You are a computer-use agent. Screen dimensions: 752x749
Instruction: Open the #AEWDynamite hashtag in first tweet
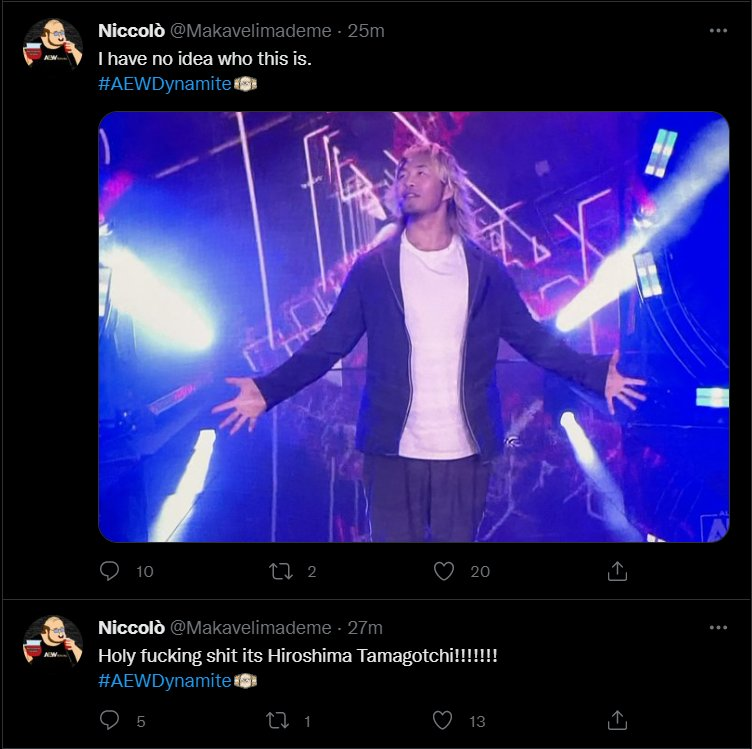[x=165, y=84]
